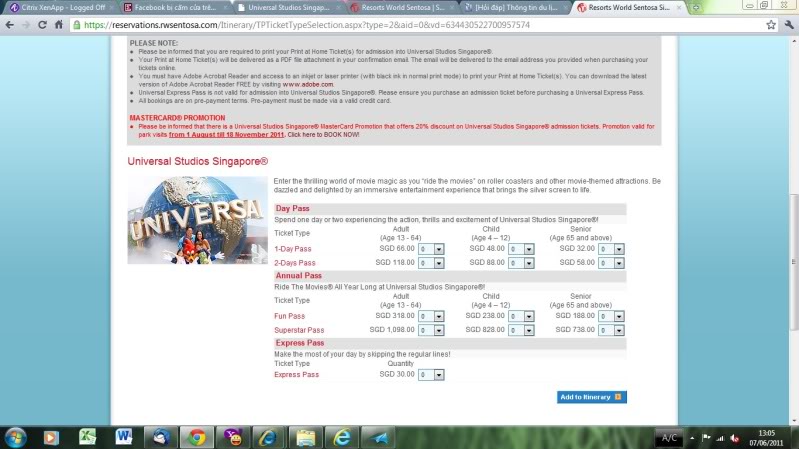Open Yahoo Messenger from the taskbar
799x449 pixels.
coord(233,437)
